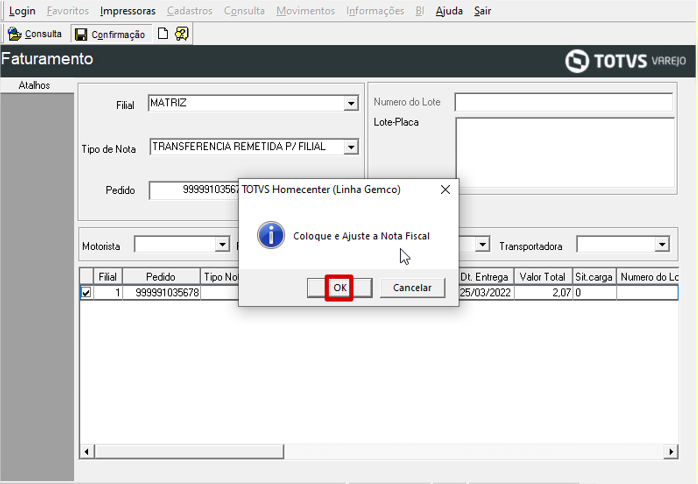Click the Dt. Entrega column header
Screen dimensions: 698x484
(x=485, y=277)
